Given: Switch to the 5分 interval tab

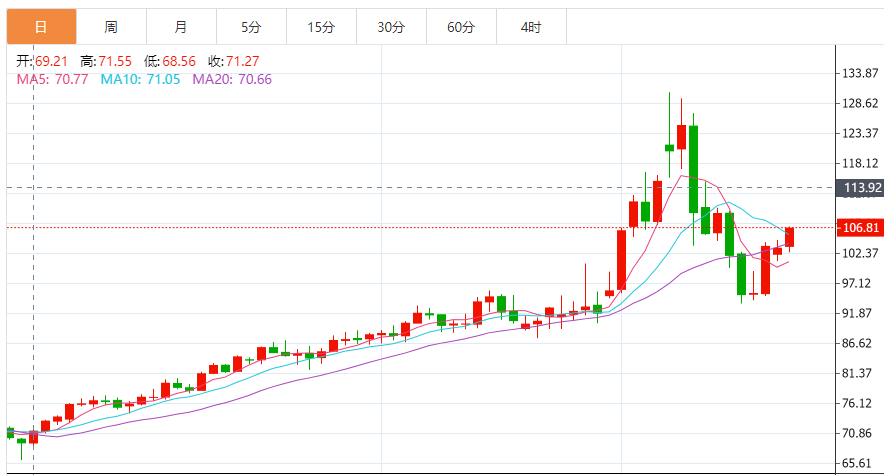Looking at the screenshot, I should pos(250,27).
